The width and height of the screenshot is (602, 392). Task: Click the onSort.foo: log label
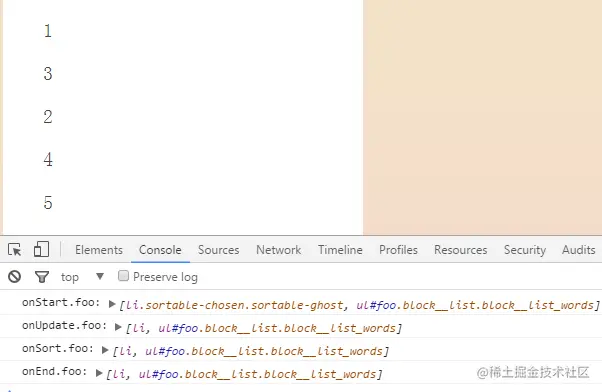point(58,349)
